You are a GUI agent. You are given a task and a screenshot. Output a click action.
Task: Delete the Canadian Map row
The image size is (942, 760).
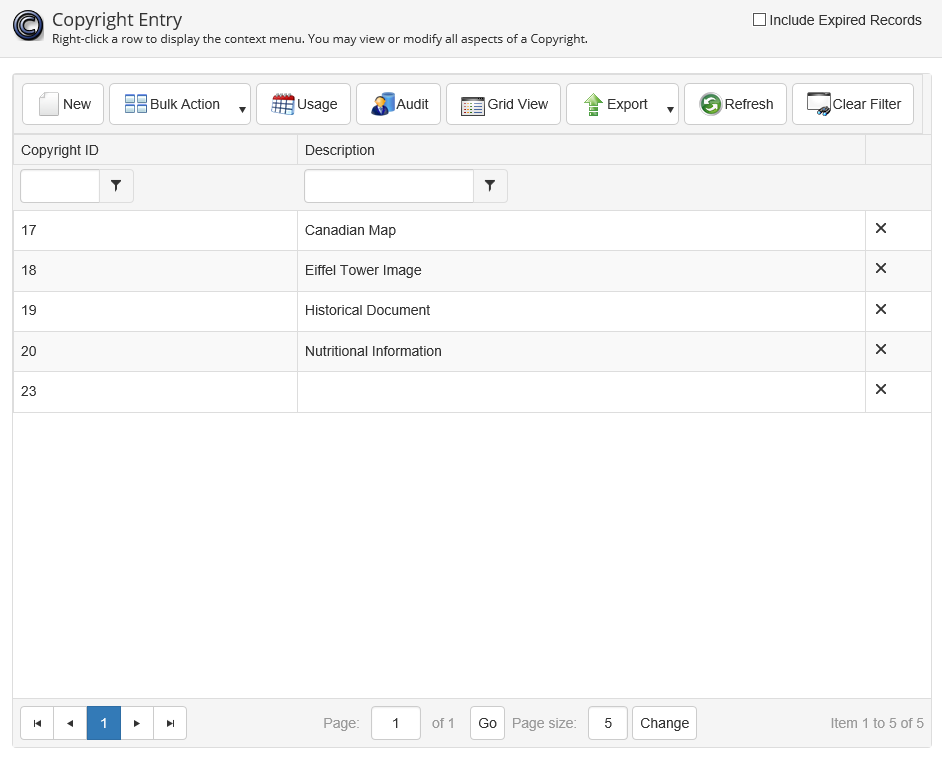(881, 229)
